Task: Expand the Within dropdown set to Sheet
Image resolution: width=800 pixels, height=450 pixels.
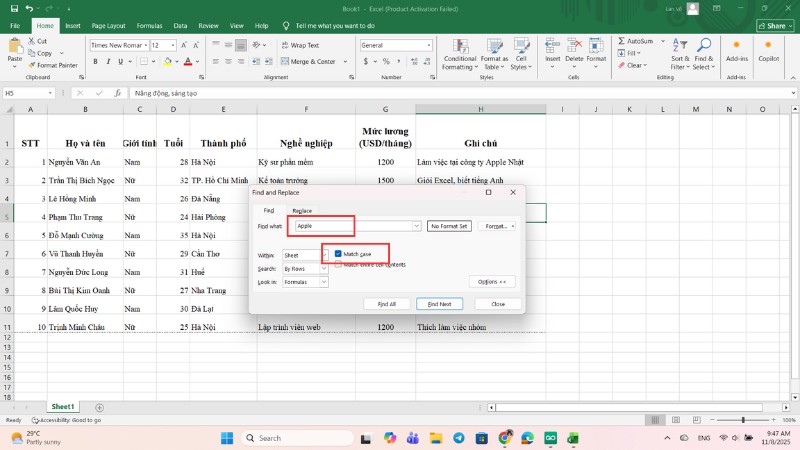Action: pos(324,256)
